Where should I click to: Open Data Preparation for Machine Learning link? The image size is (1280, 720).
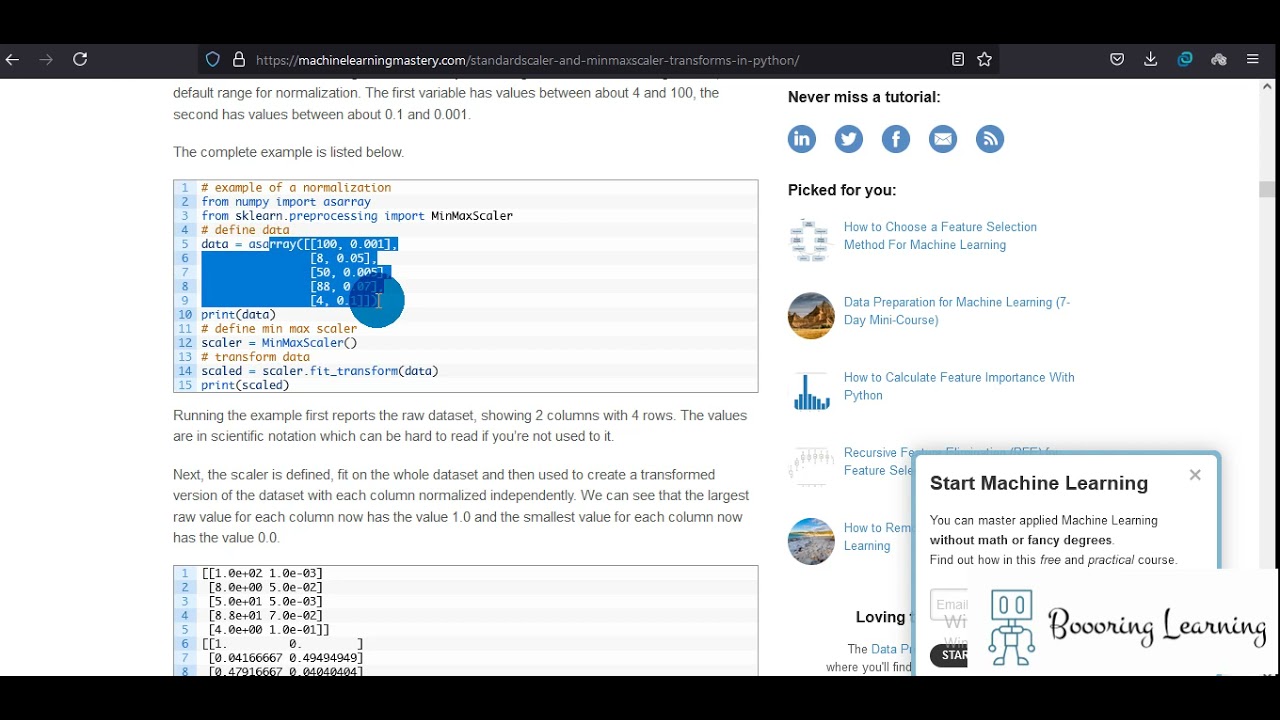(957, 311)
